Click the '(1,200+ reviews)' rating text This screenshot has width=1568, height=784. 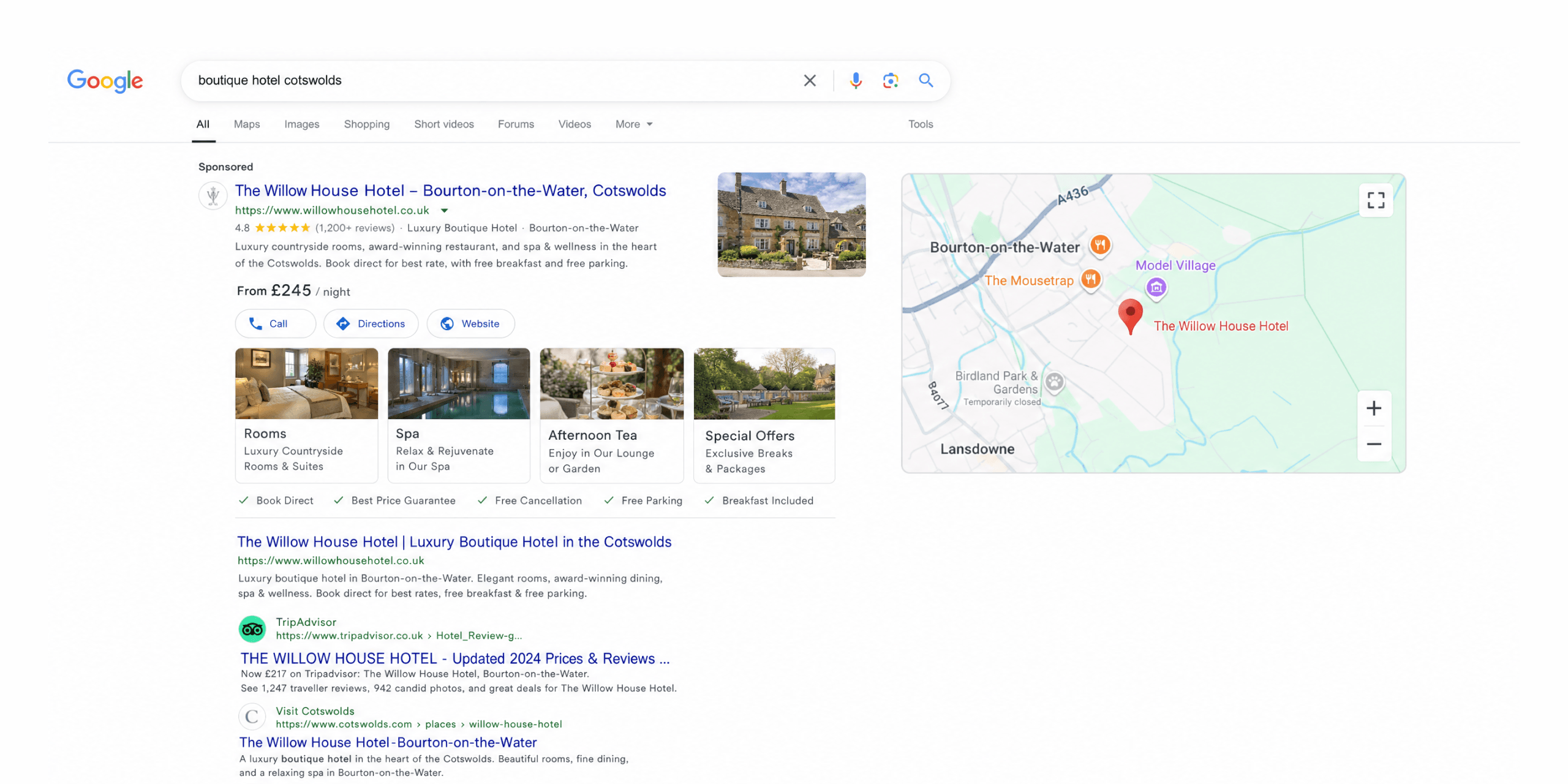[x=355, y=228]
